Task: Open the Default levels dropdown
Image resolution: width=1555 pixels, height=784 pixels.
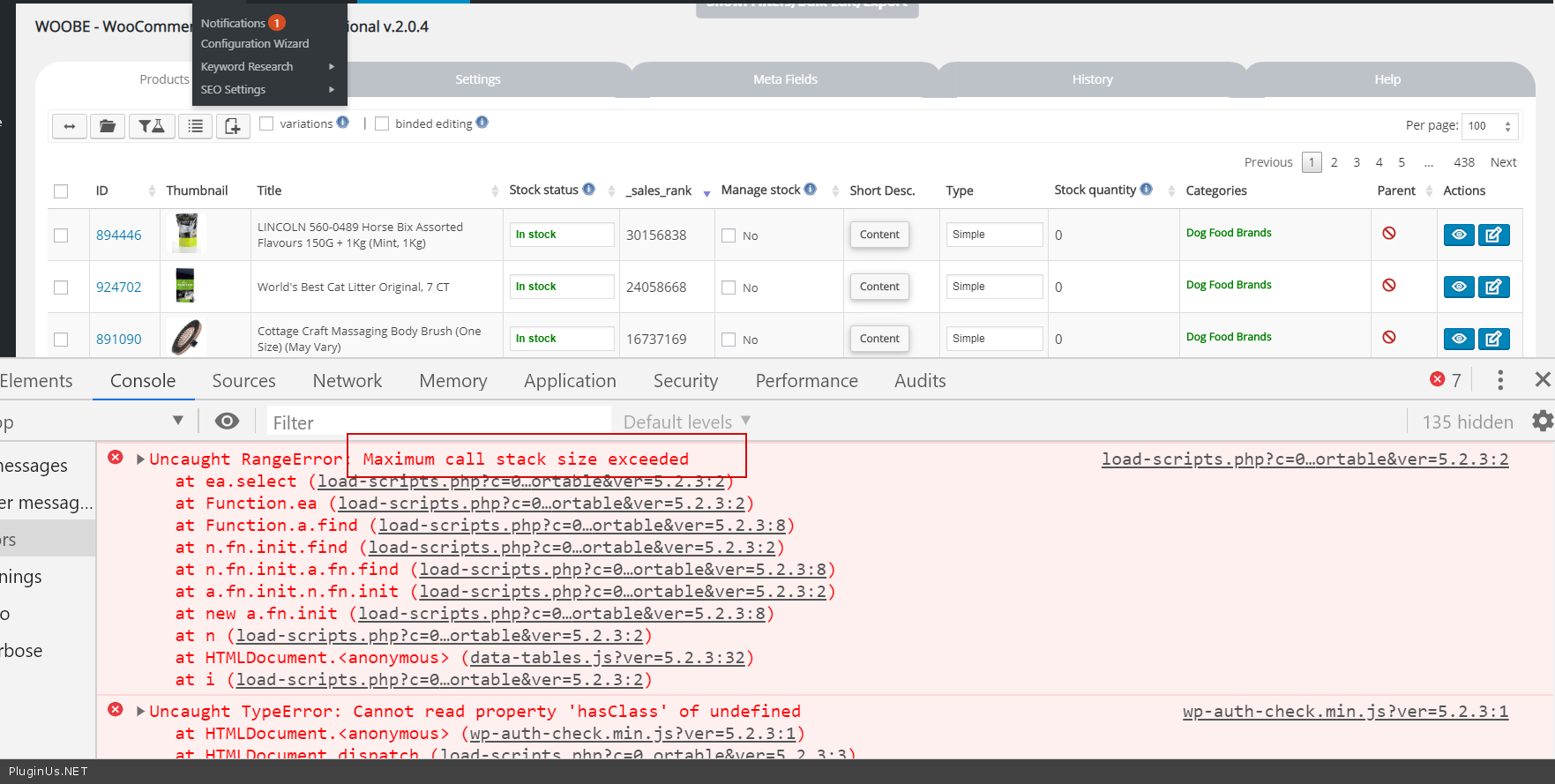Action: pyautogui.click(x=686, y=422)
